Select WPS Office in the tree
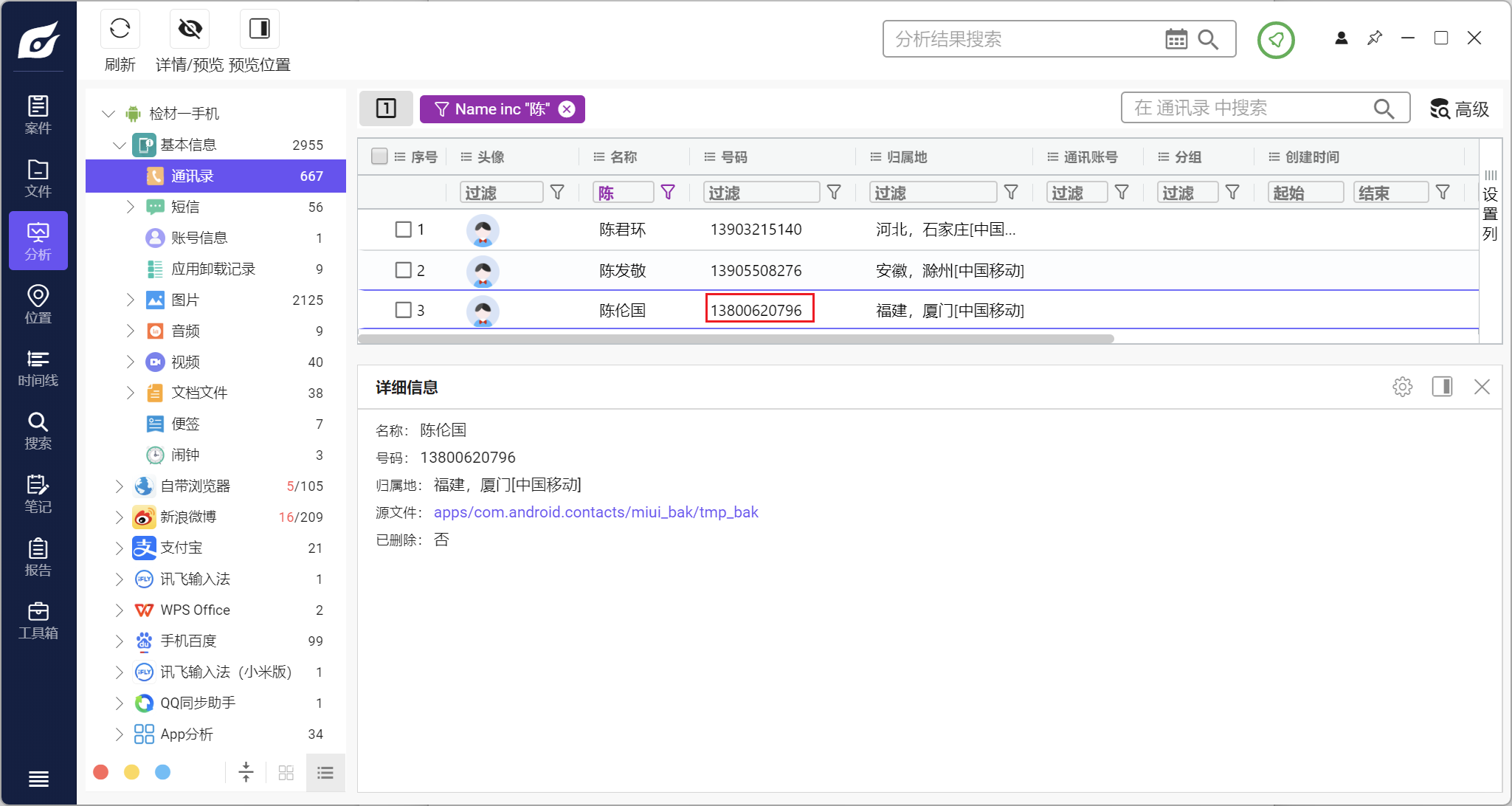Screen dimensions: 1512x806 (x=215, y=610)
